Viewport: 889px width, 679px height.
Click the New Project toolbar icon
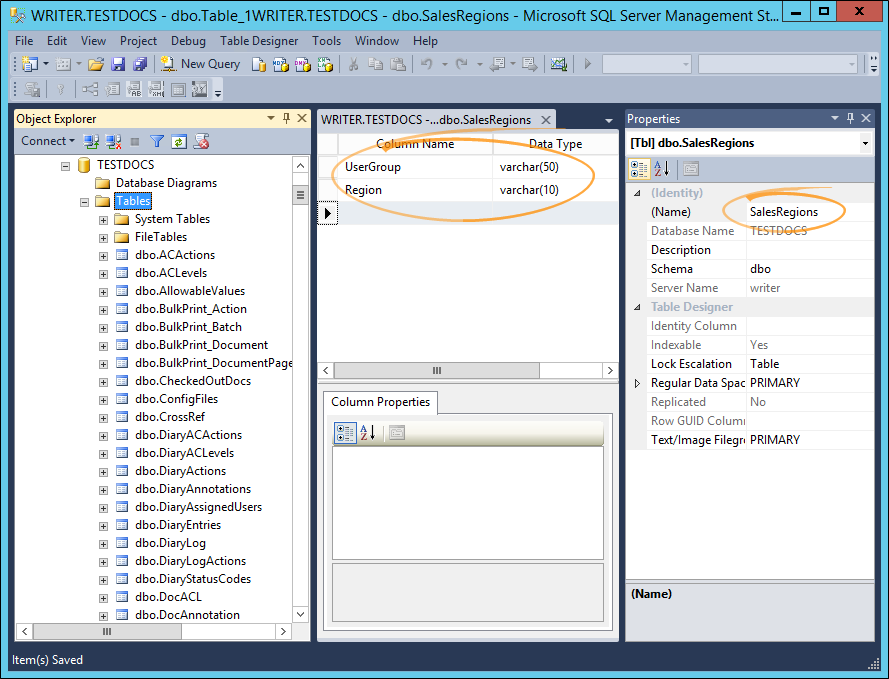pyautogui.click(x=29, y=64)
